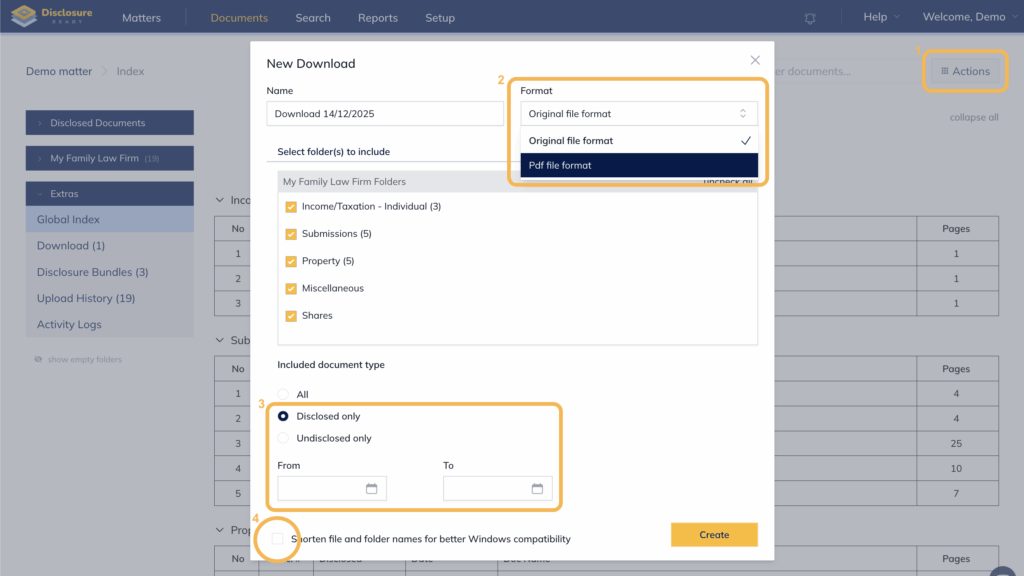
Task: Open the To date calendar icon
Action: click(x=537, y=489)
